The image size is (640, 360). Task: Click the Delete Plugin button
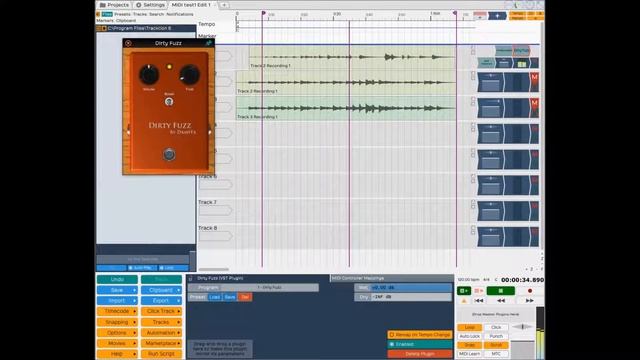(x=420, y=354)
